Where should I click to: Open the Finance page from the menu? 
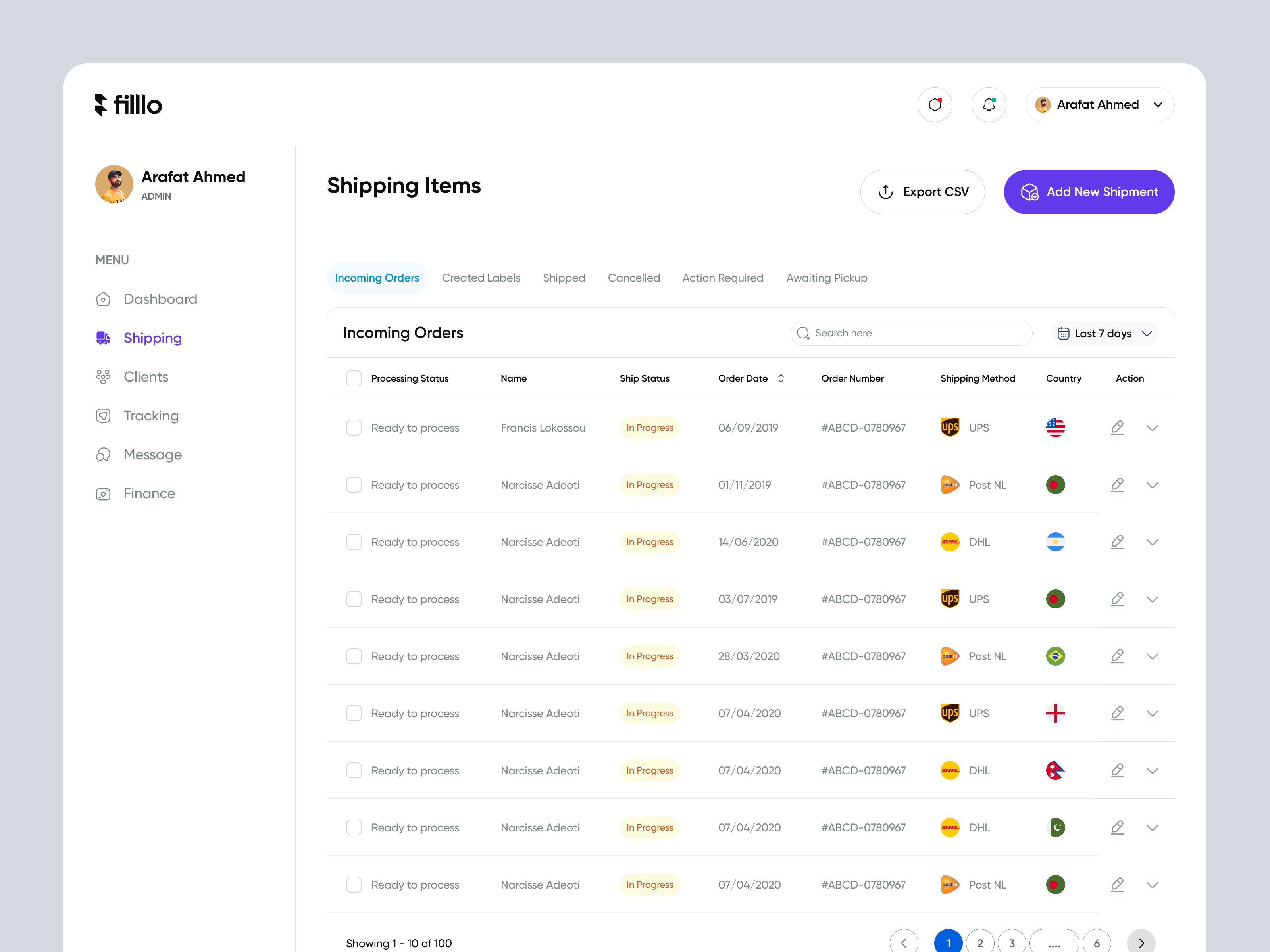149,493
